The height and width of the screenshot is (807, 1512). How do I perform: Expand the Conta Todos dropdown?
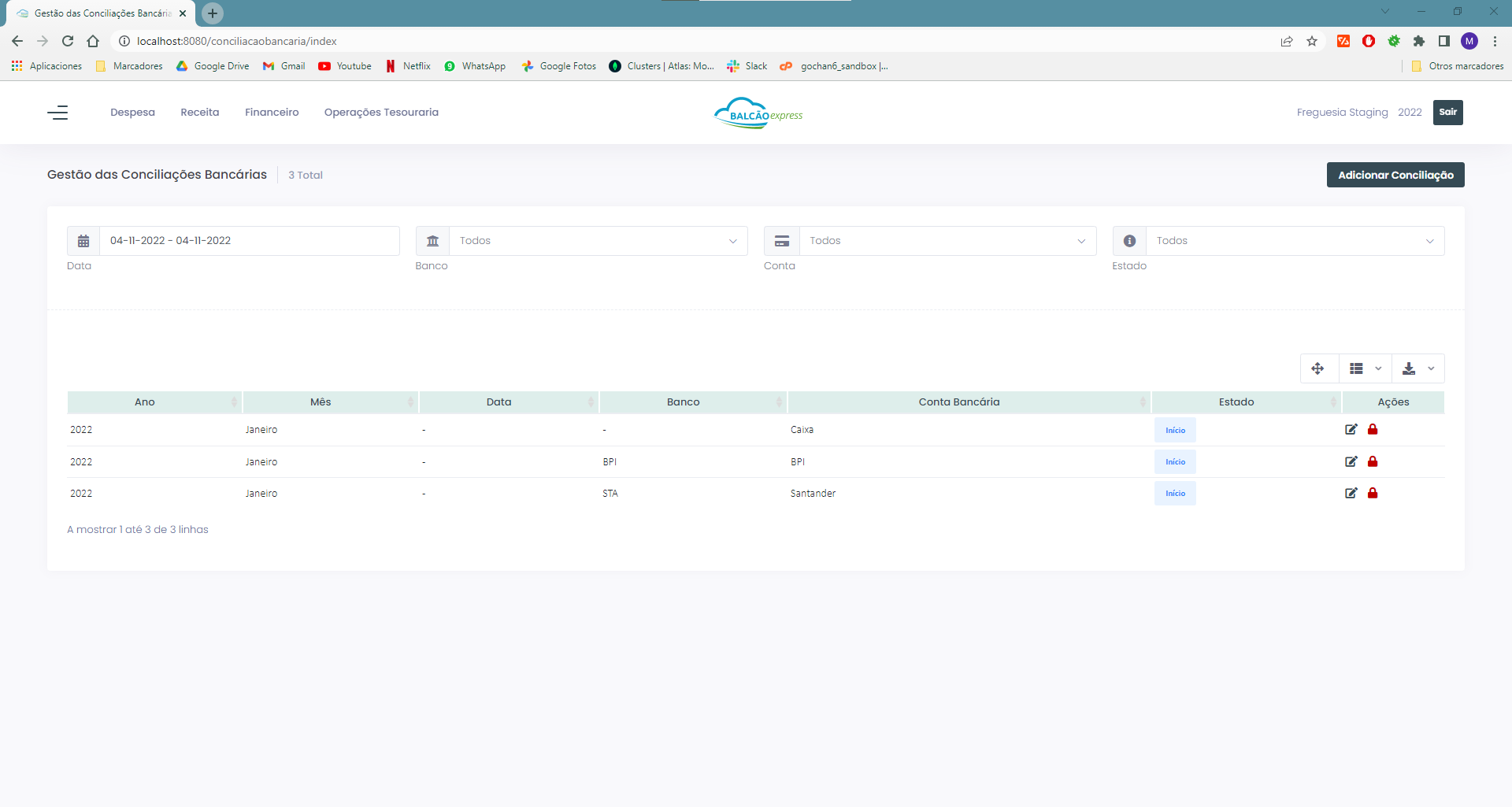point(947,241)
